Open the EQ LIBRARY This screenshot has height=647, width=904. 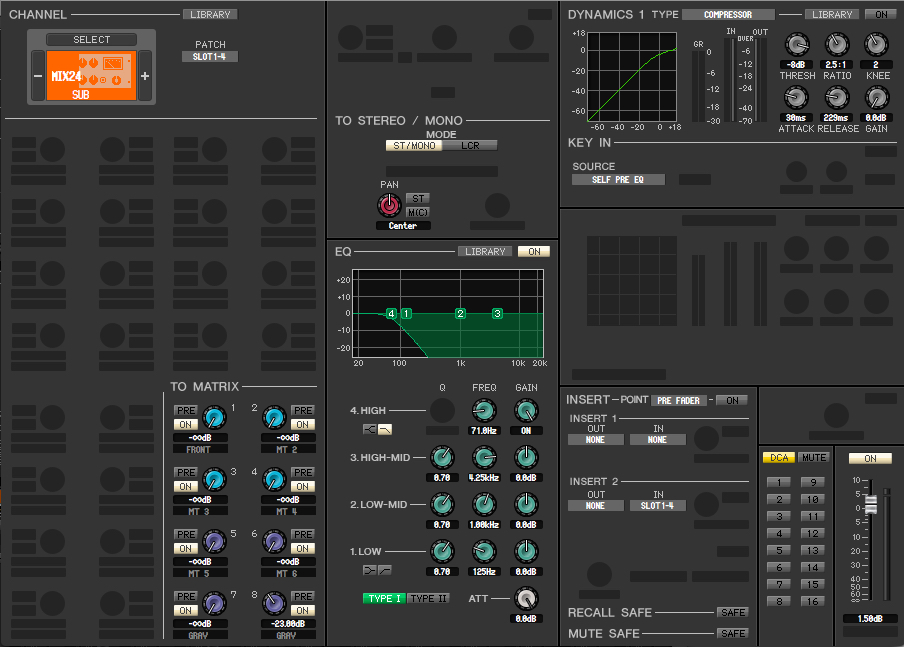(485, 251)
